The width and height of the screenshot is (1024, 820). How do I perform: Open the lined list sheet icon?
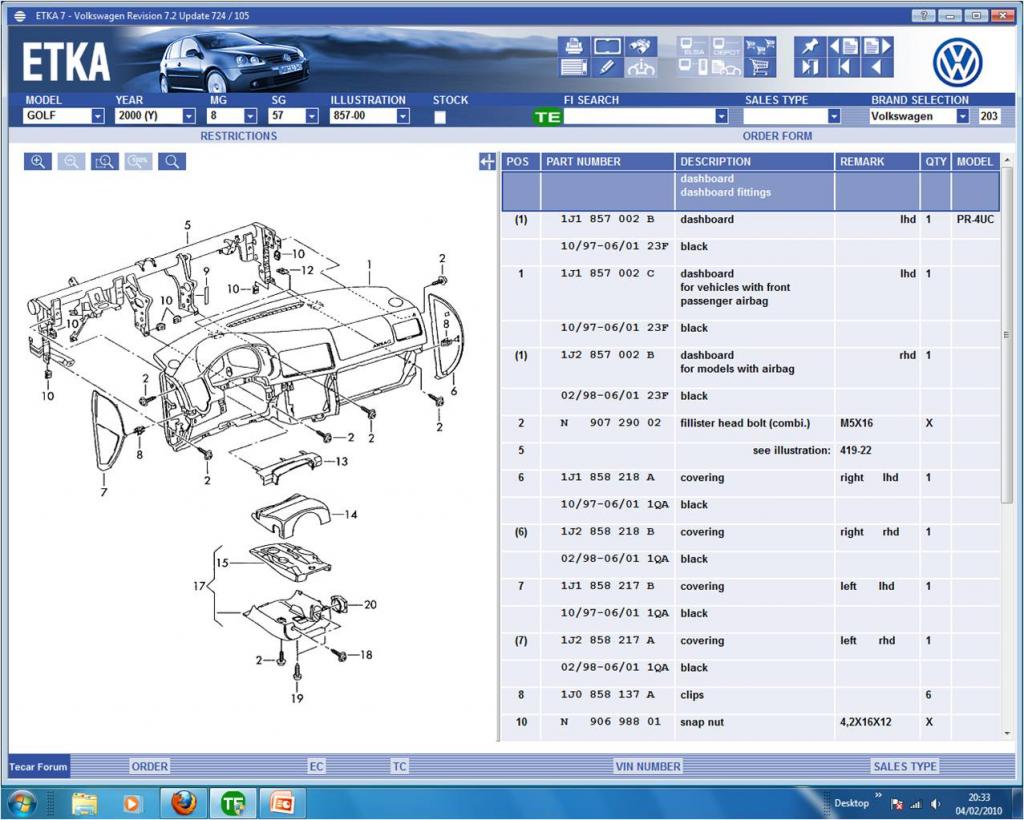573,67
